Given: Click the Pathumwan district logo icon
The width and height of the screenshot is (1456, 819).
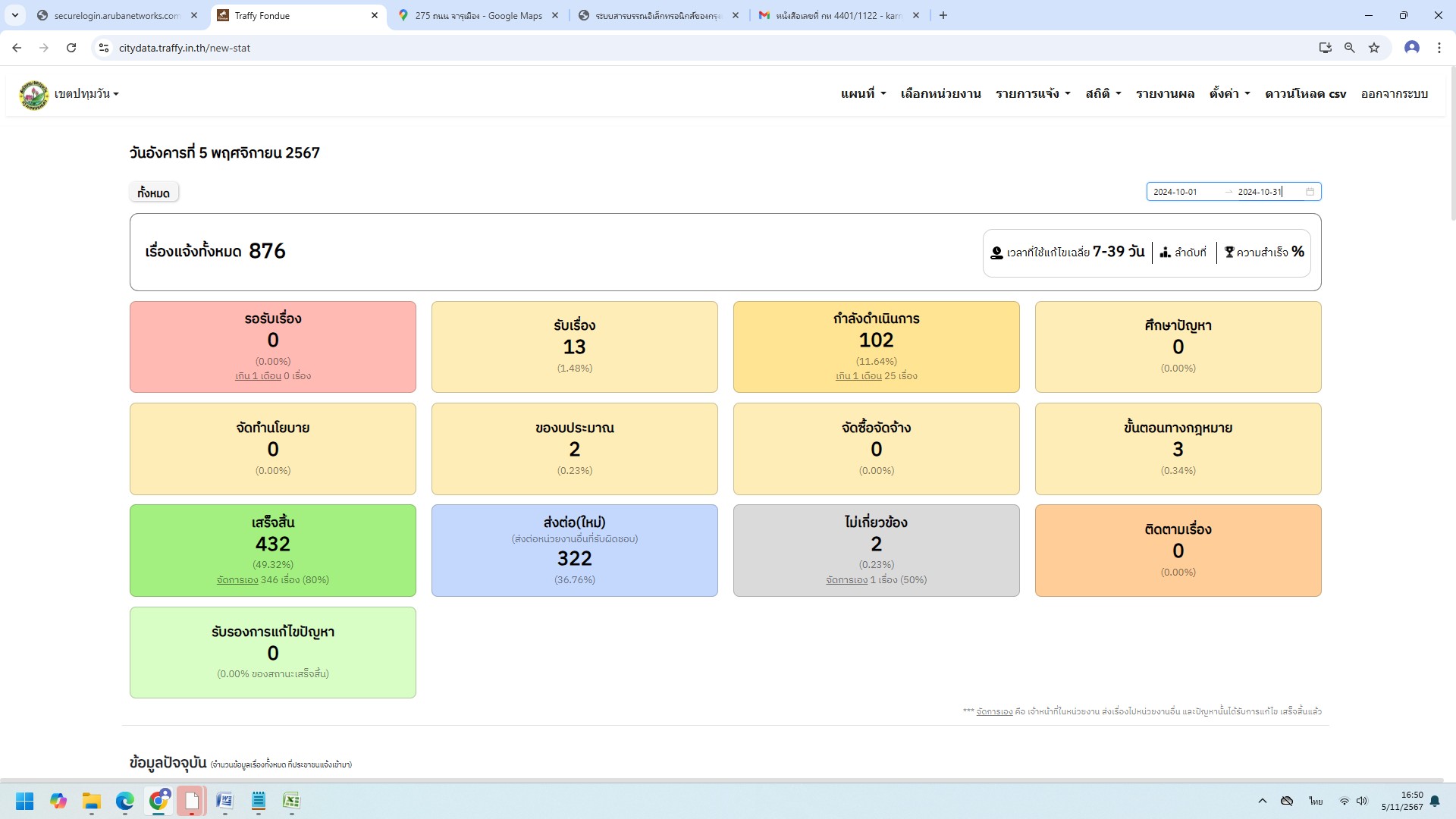Looking at the screenshot, I should tap(33, 95).
